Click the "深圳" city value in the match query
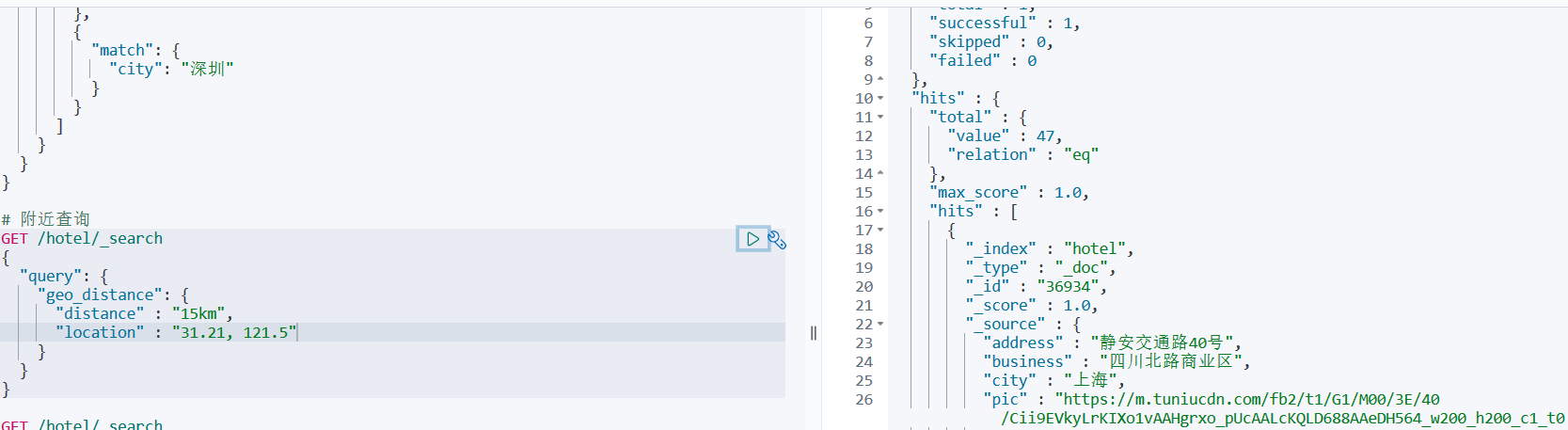Viewport: 1568px width, 430px height. pyautogui.click(x=207, y=70)
